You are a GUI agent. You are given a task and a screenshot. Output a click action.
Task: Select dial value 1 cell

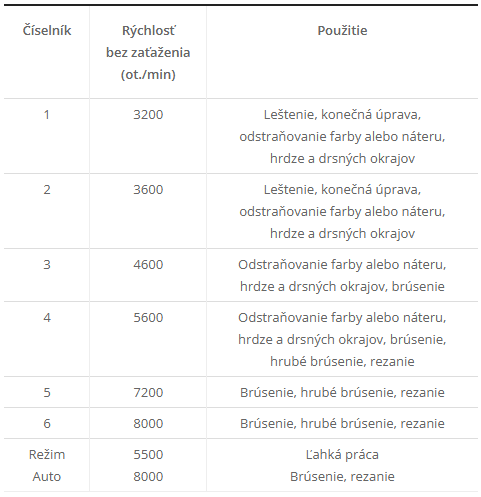[47, 115]
